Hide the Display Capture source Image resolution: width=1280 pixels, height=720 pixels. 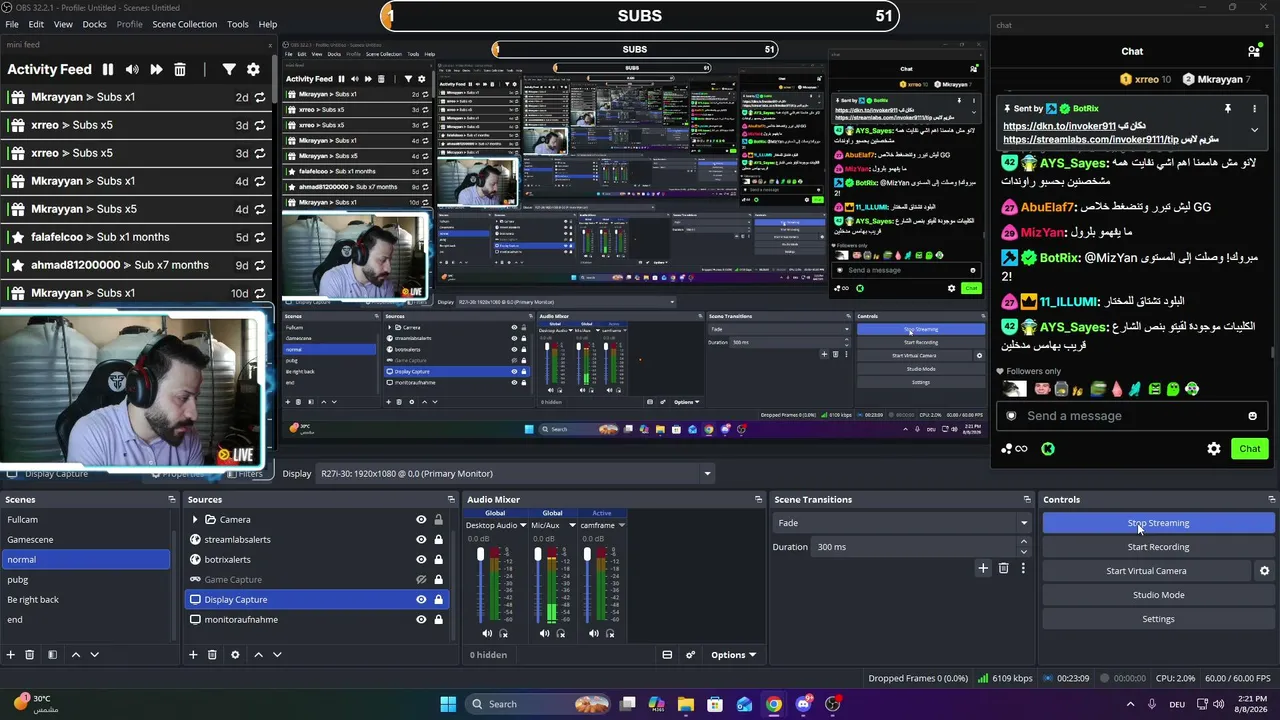421,600
